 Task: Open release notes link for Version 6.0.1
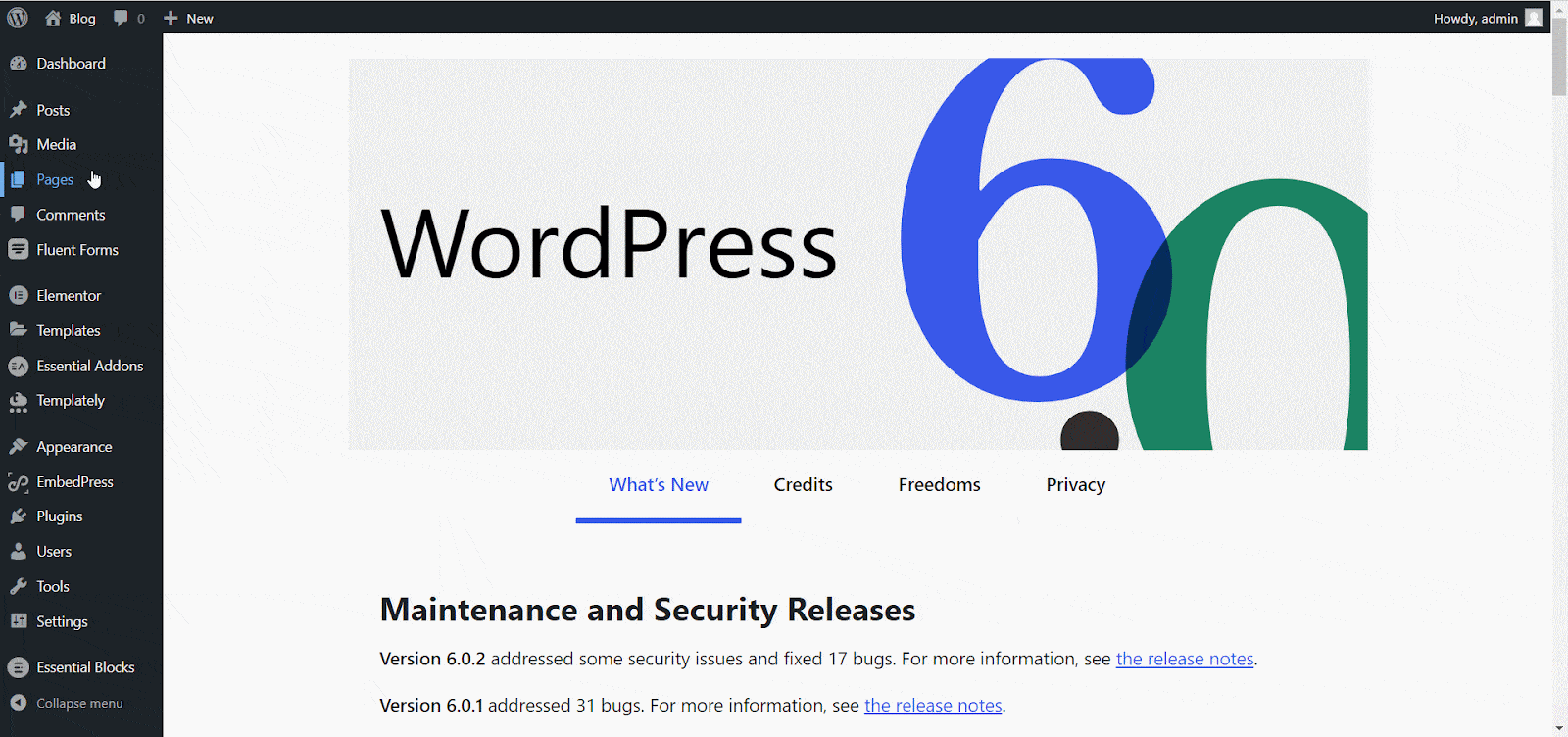pyautogui.click(x=933, y=706)
